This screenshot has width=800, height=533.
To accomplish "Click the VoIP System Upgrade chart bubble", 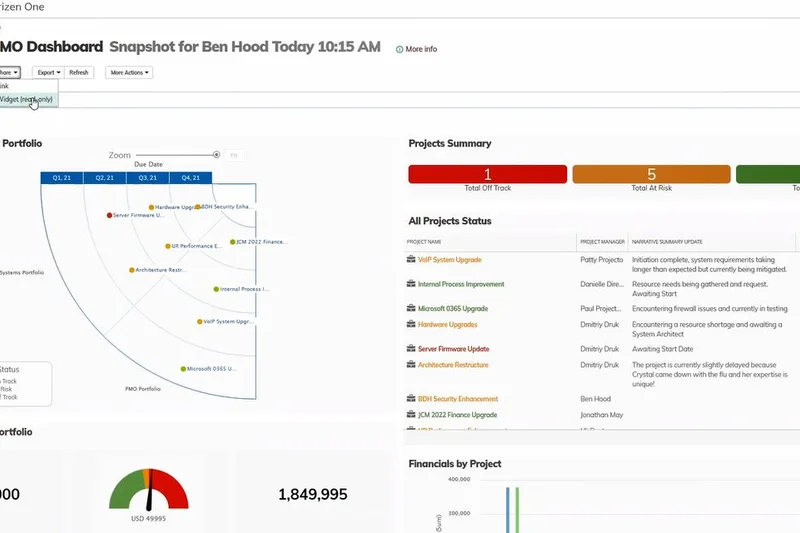I will point(199,322).
